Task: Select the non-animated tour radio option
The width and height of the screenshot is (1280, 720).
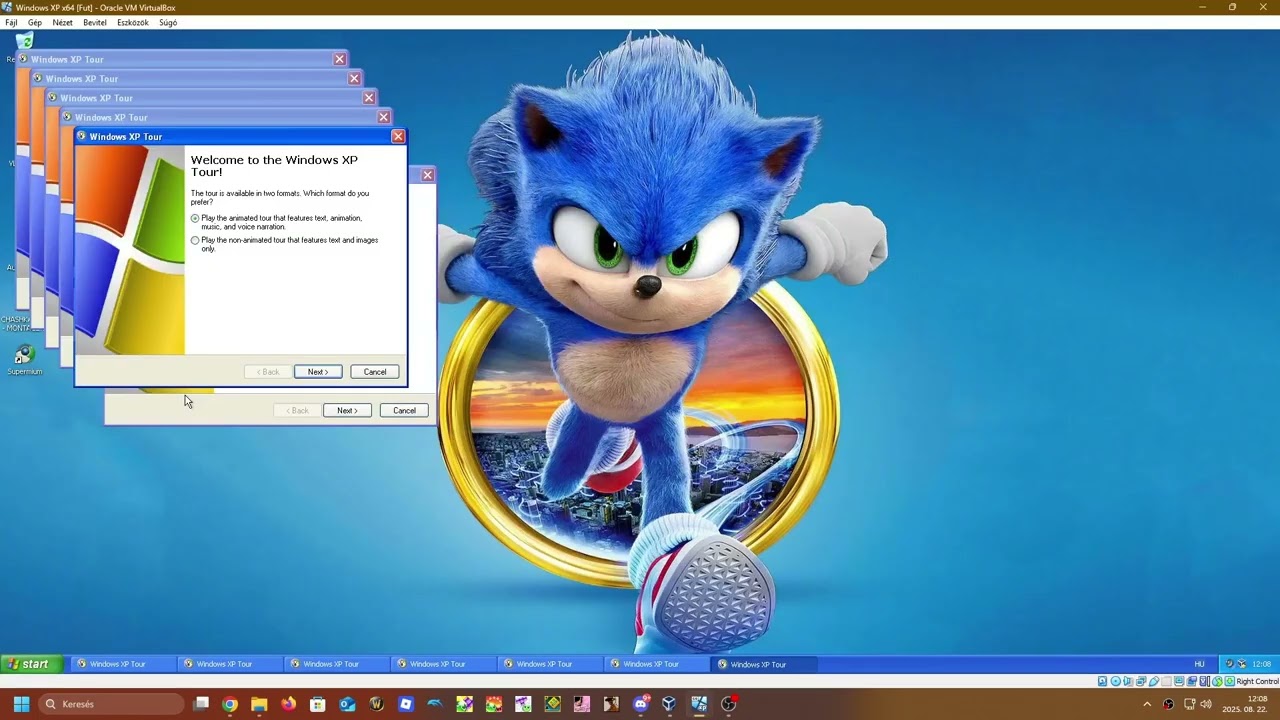Action: coord(195,240)
